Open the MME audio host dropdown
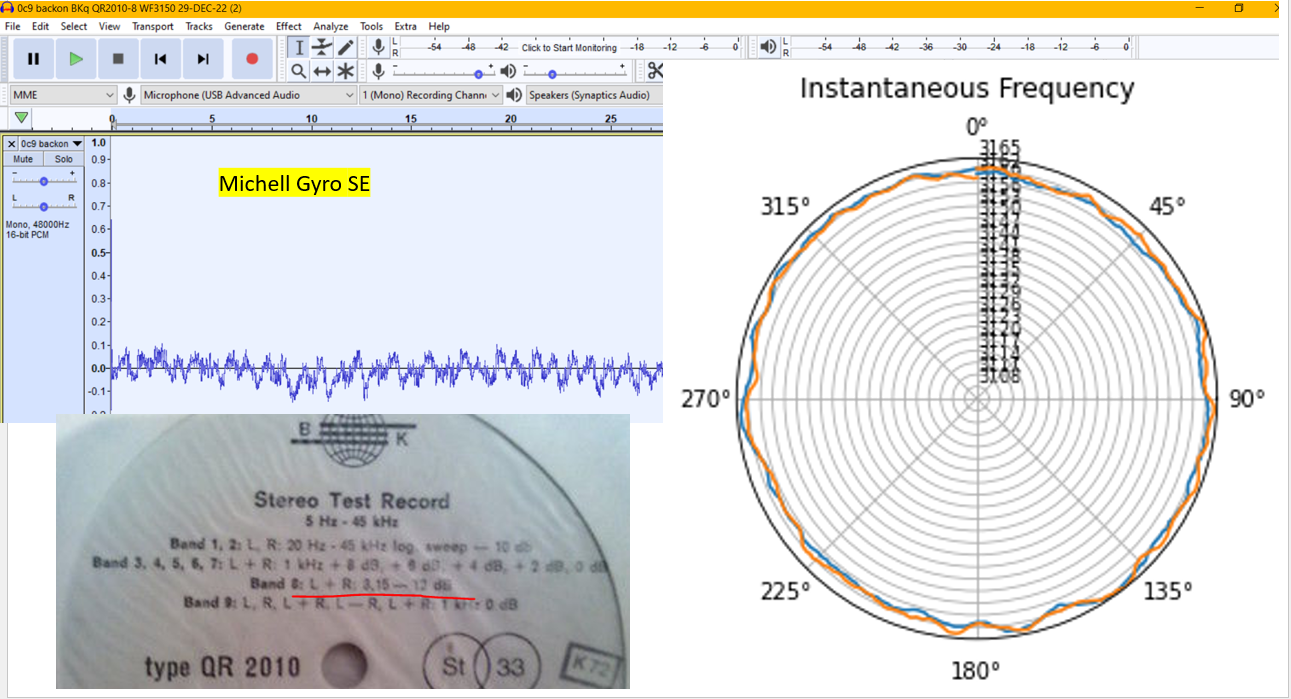Viewport: 1291px width, 699px height. (64, 95)
